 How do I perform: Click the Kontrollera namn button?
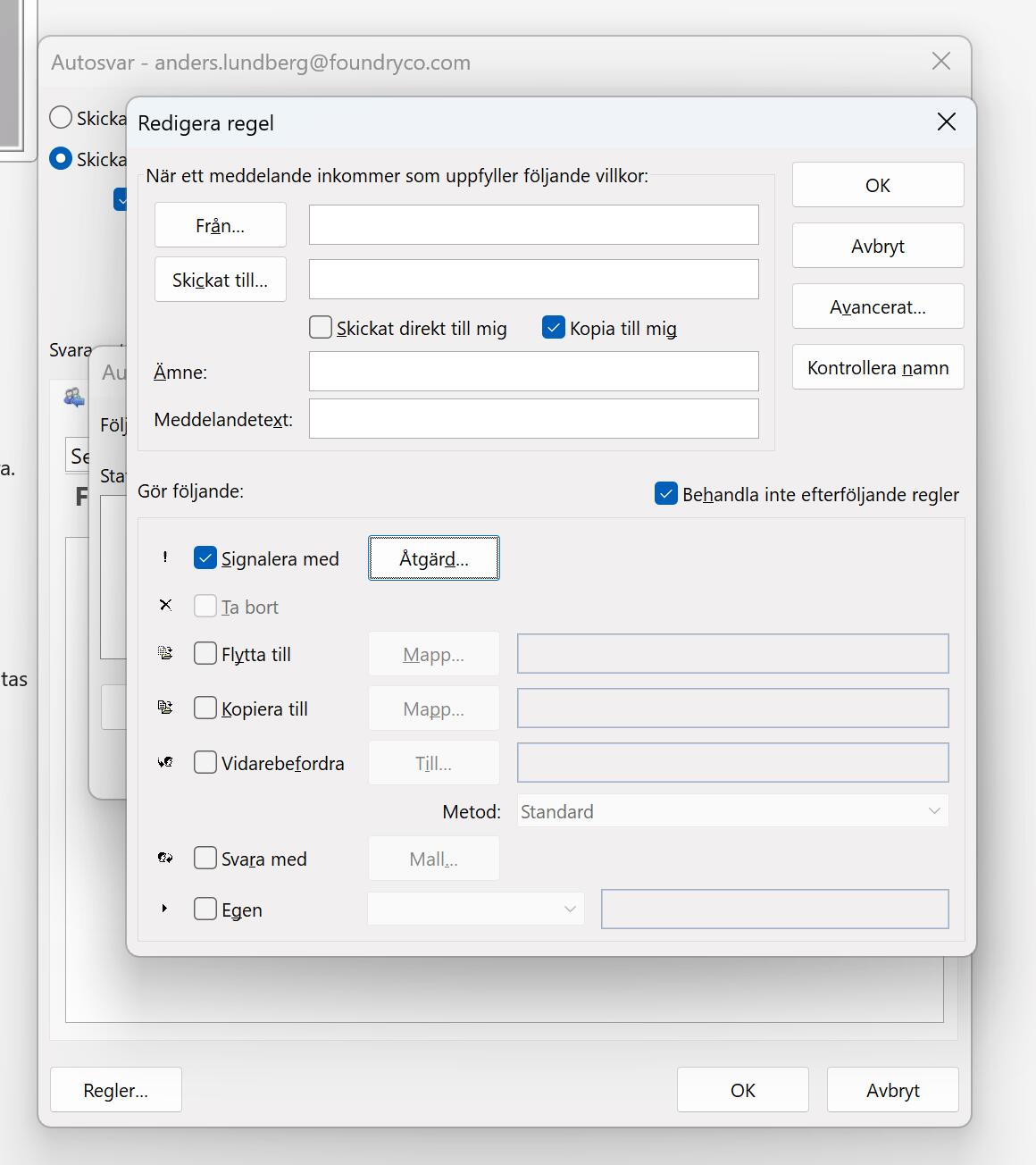pos(877,366)
